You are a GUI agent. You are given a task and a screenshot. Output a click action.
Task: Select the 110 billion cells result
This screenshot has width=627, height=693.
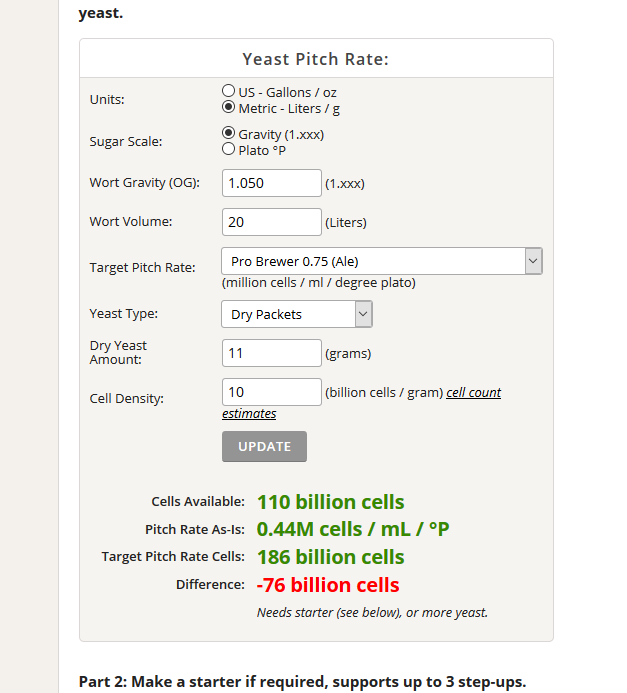point(331,502)
